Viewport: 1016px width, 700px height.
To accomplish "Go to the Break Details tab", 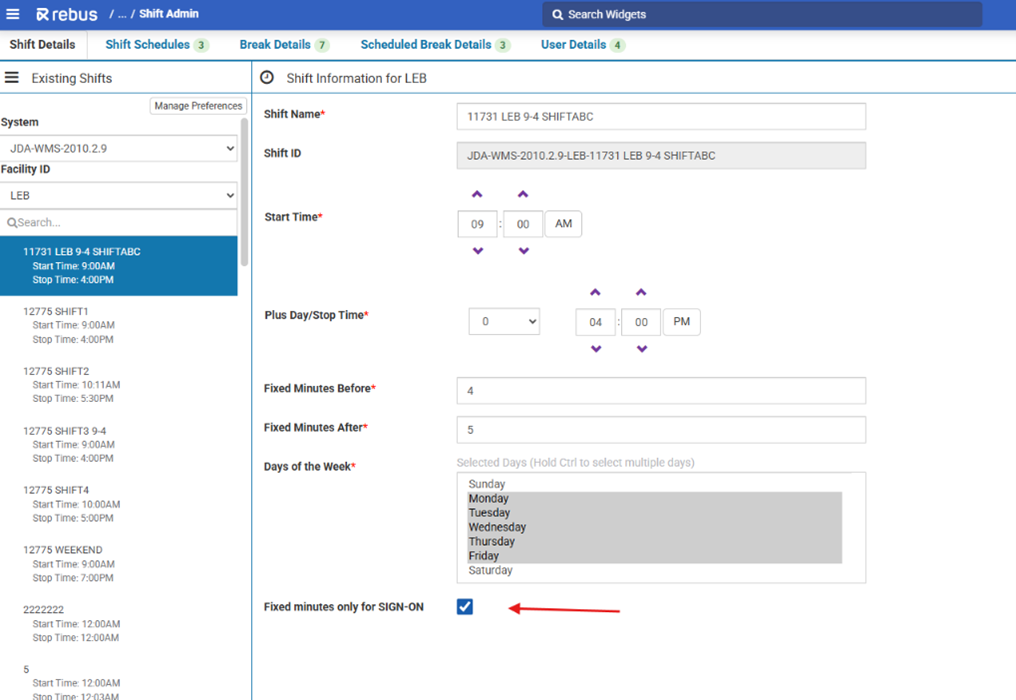I will (x=275, y=45).
